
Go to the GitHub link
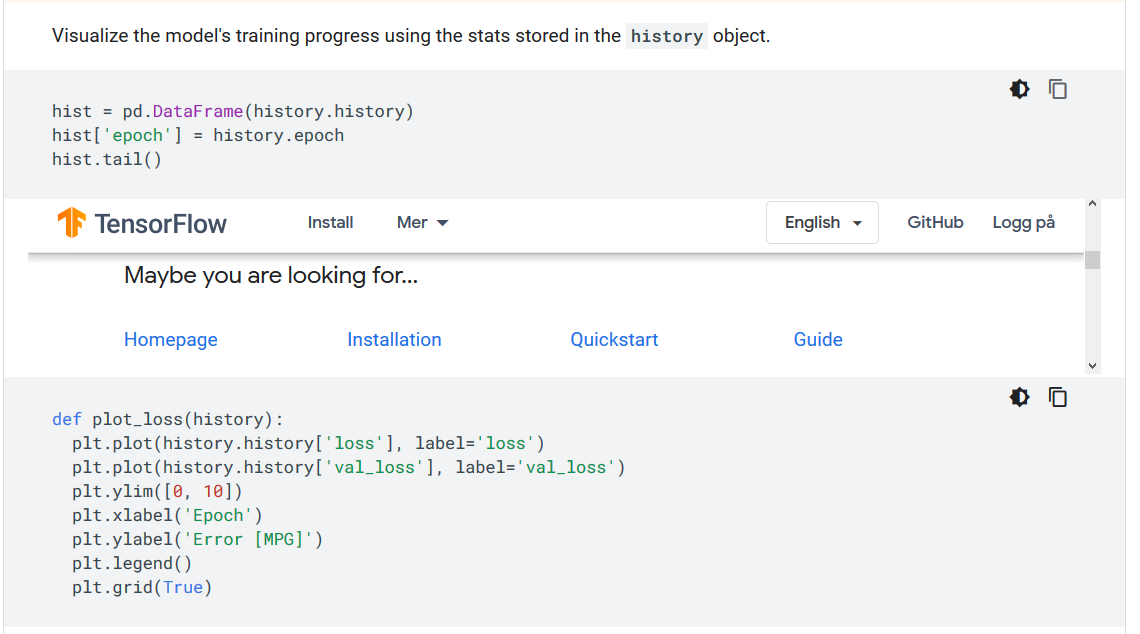(935, 222)
